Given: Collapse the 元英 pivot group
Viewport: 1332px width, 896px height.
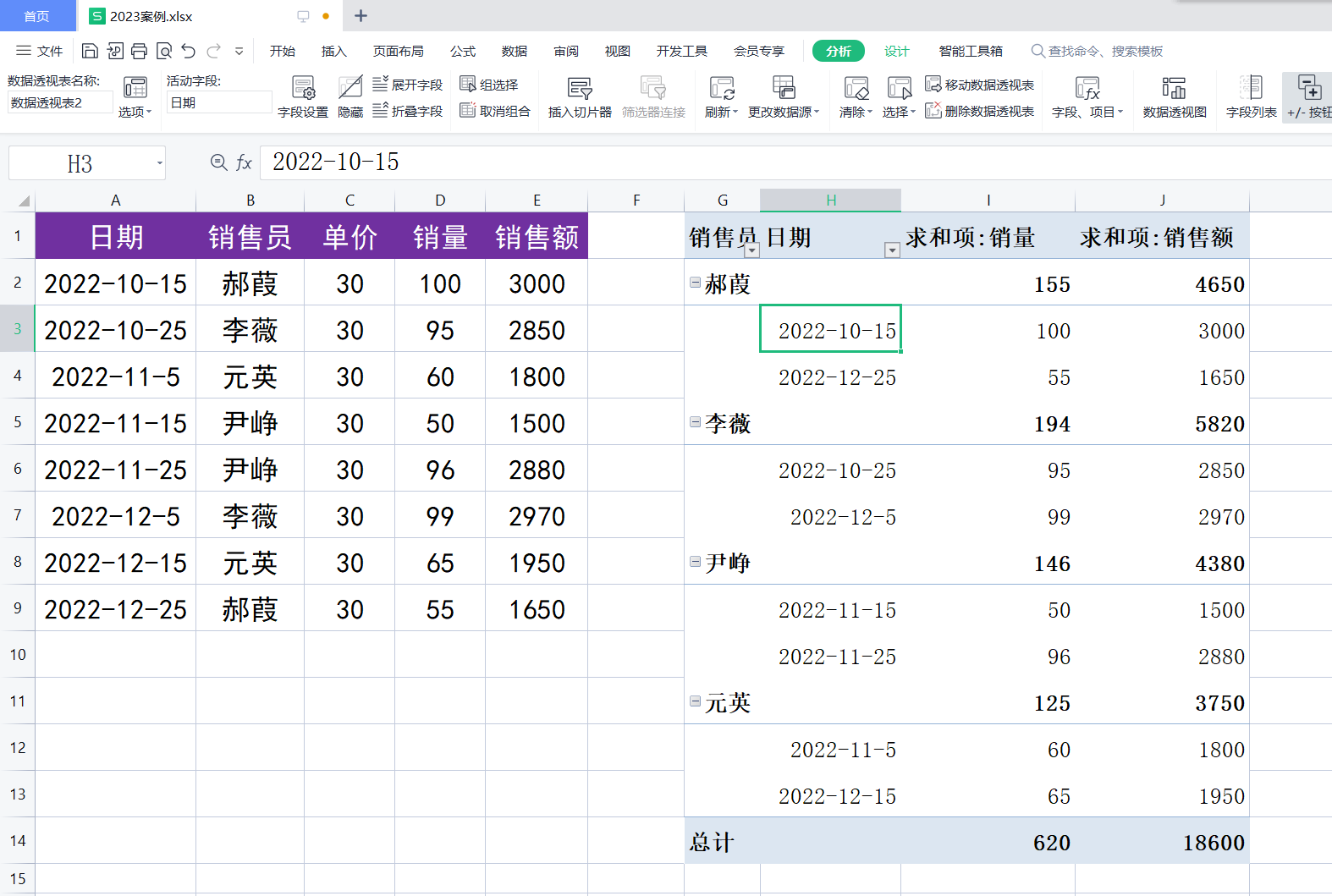Looking at the screenshot, I should point(695,701).
